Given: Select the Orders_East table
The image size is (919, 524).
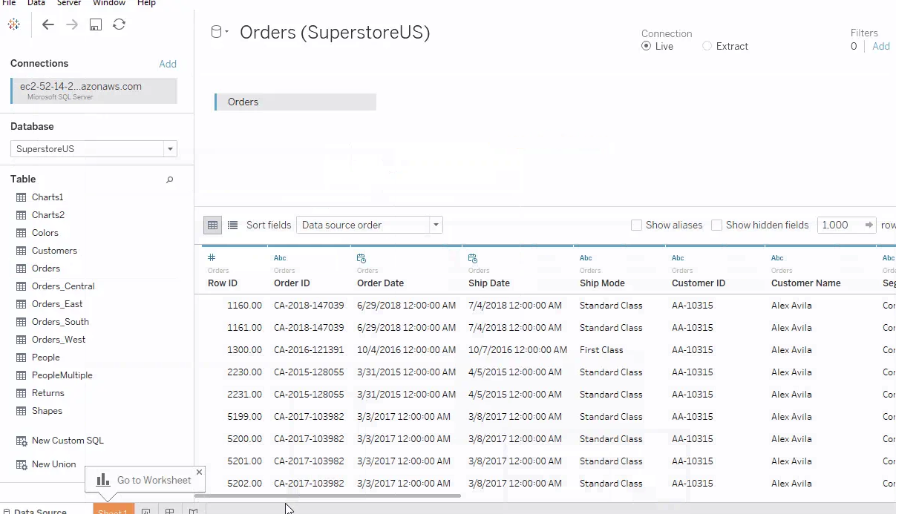Looking at the screenshot, I should pos(56,304).
